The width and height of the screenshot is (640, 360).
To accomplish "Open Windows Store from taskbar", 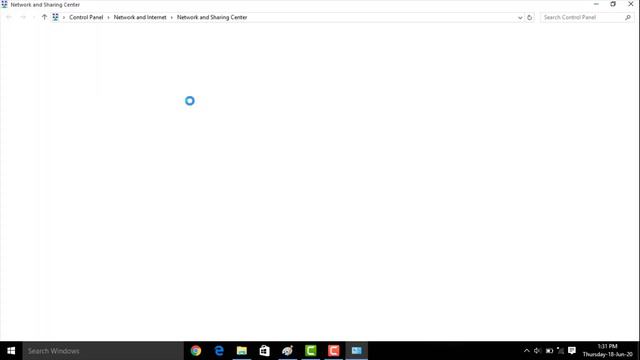I will pyautogui.click(x=264, y=351).
